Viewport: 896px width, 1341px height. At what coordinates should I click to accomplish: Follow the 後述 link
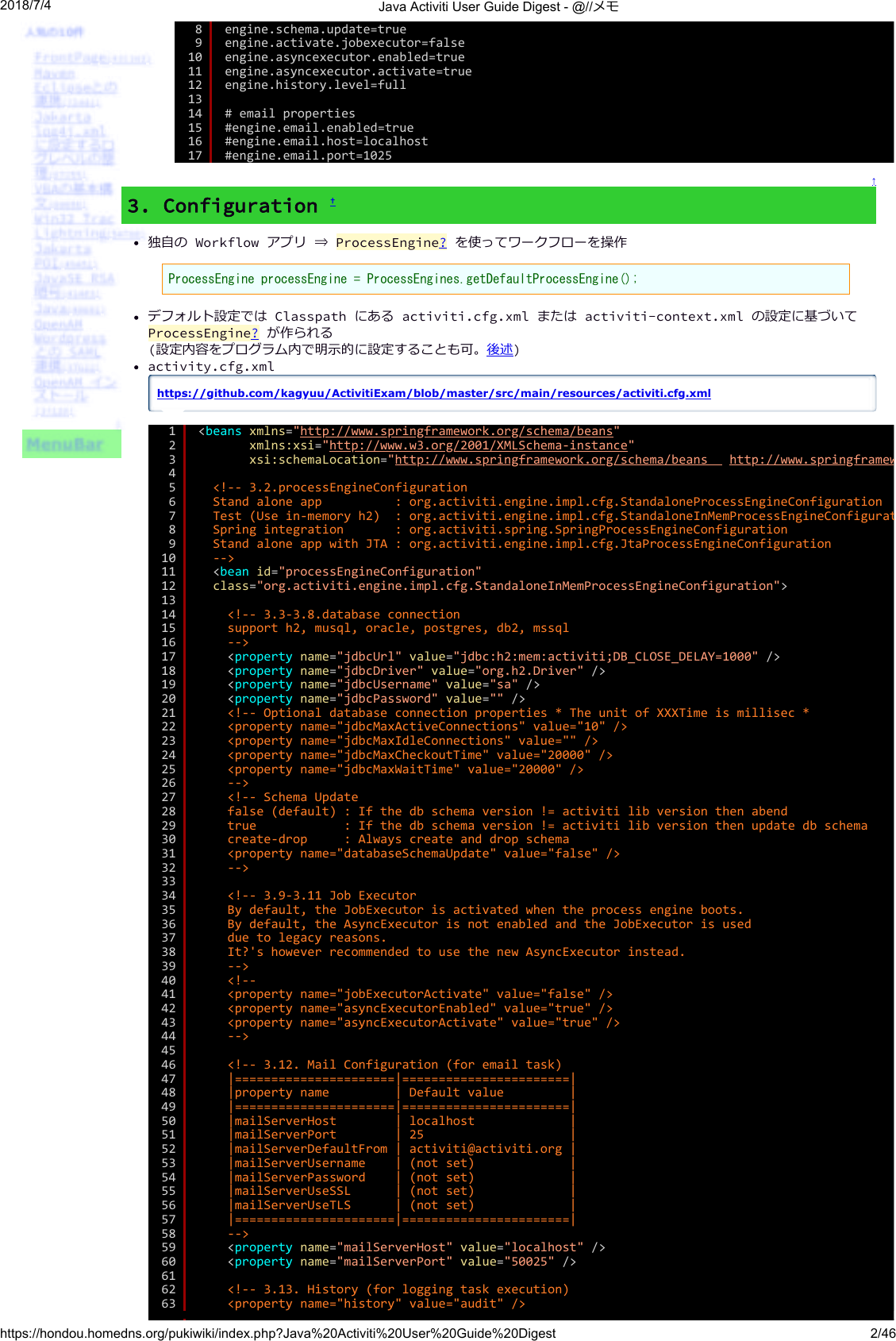(499, 349)
